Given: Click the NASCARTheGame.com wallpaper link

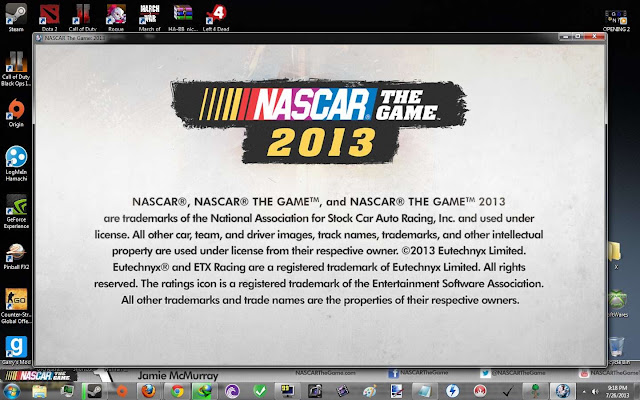Looking at the screenshot, I should pos(325,373).
